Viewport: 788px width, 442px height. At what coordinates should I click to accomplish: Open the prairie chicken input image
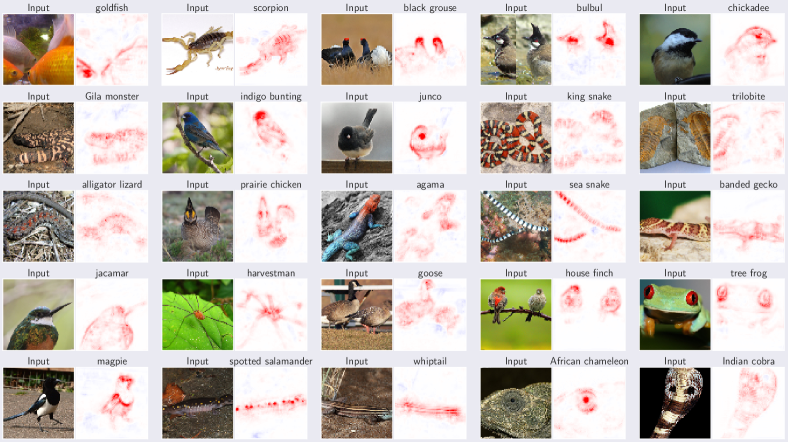click(198, 226)
